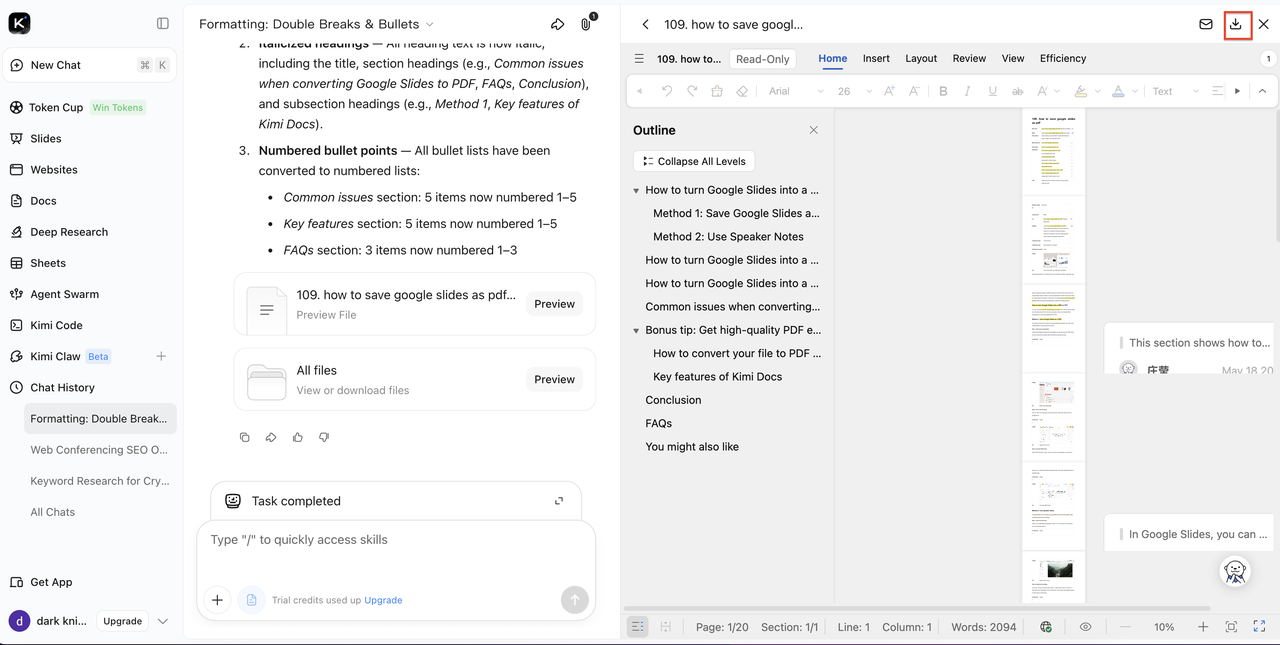Click the share icon below the response
Screen dimensions: 1280x645
pos(271,437)
